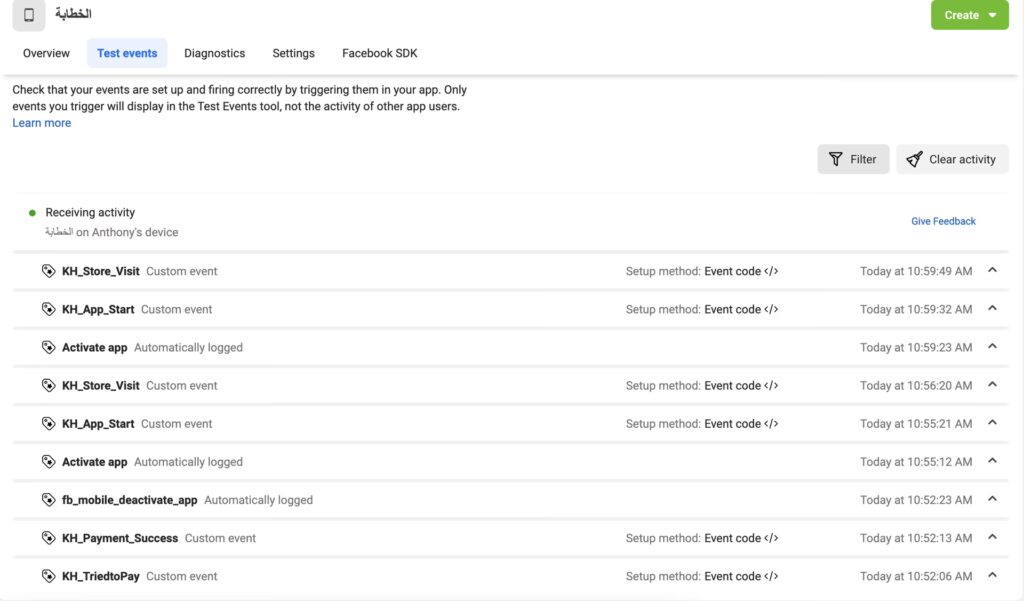This screenshot has width=1024, height=601.
Task: Collapse the 10:59:49 AM KH_Store_Visit event
Action: coord(992,270)
